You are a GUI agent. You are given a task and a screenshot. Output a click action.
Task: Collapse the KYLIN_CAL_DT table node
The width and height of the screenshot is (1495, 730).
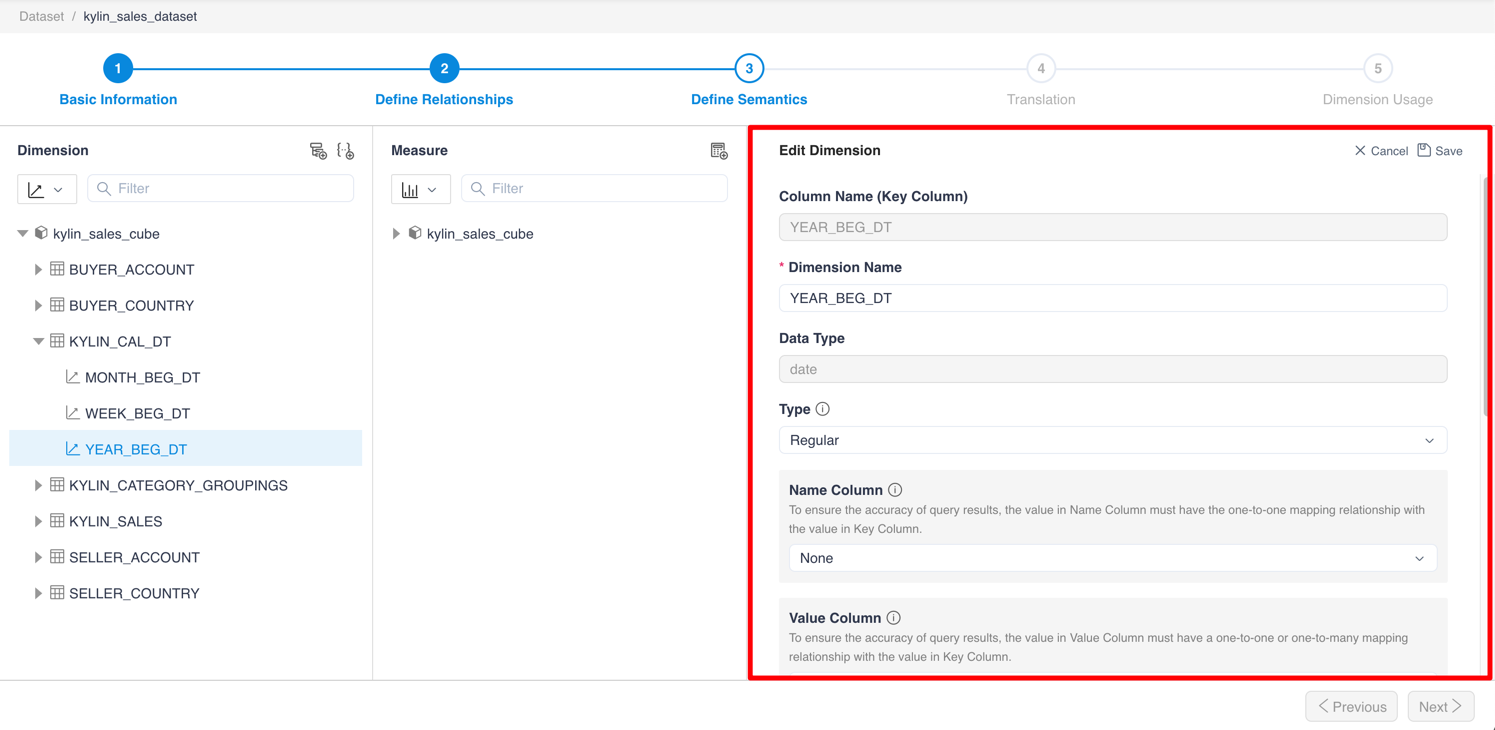[38, 342]
